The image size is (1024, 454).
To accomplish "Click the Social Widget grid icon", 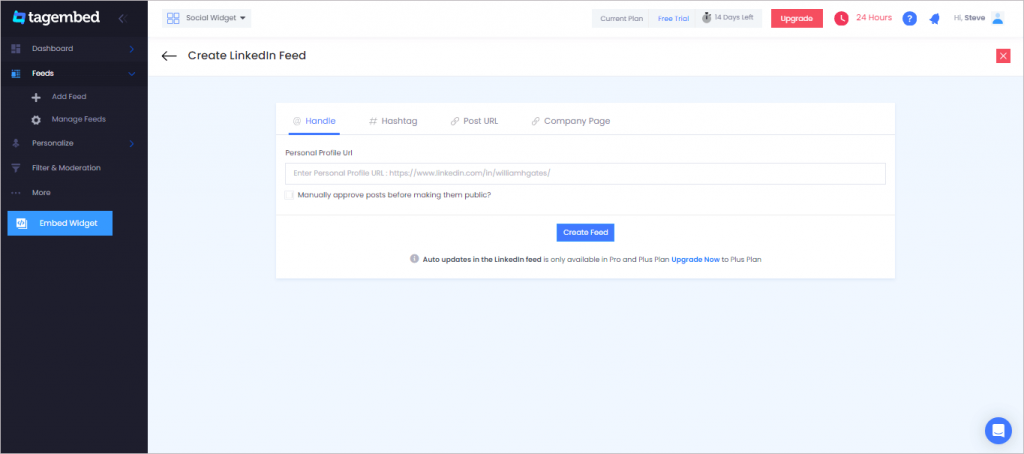I will (x=173, y=18).
